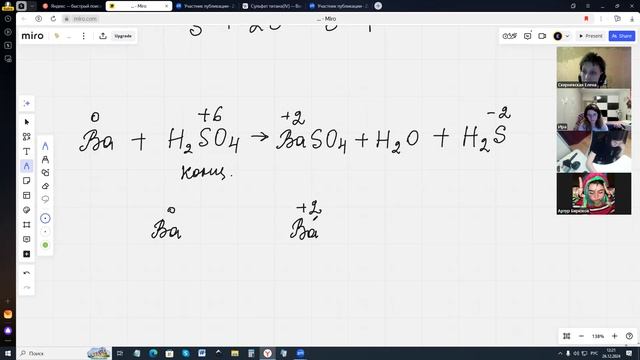Close the Miro browser tab

coord(166,6)
